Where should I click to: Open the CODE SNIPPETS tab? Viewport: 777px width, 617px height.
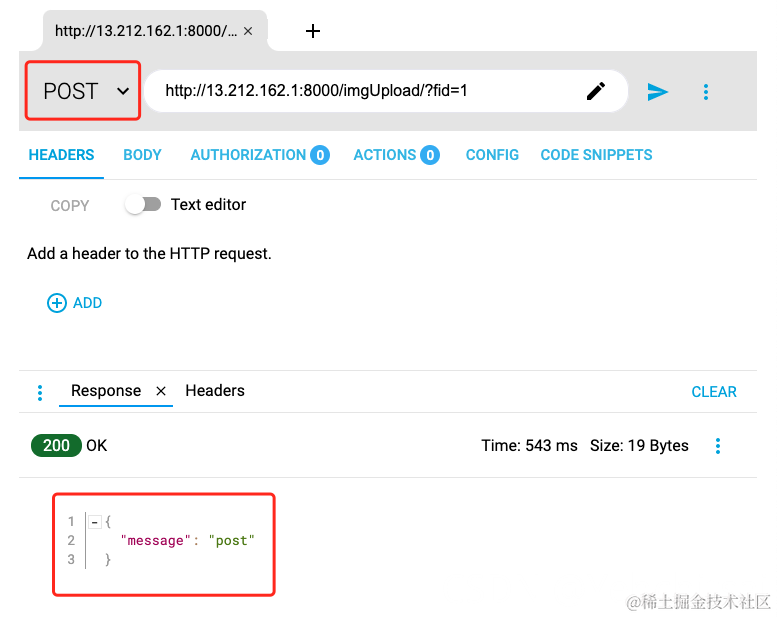coord(596,155)
